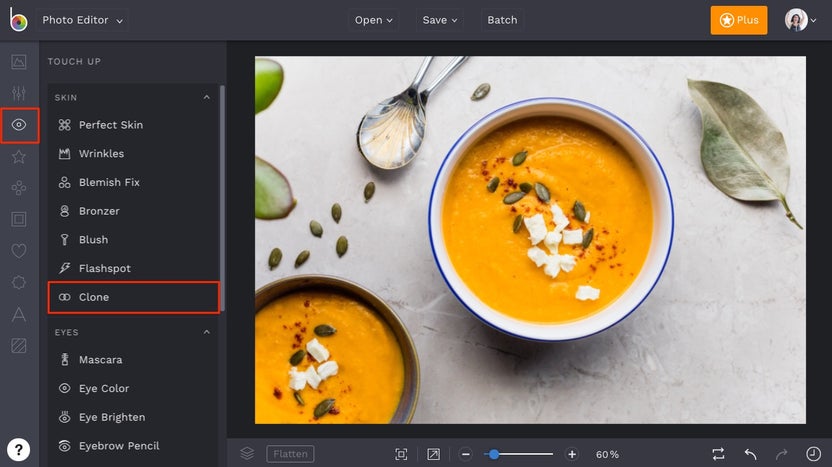This screenshot has height=467, width=832.
Task: Click the fit-to-screen icon
Action: (x=401, y=454)
